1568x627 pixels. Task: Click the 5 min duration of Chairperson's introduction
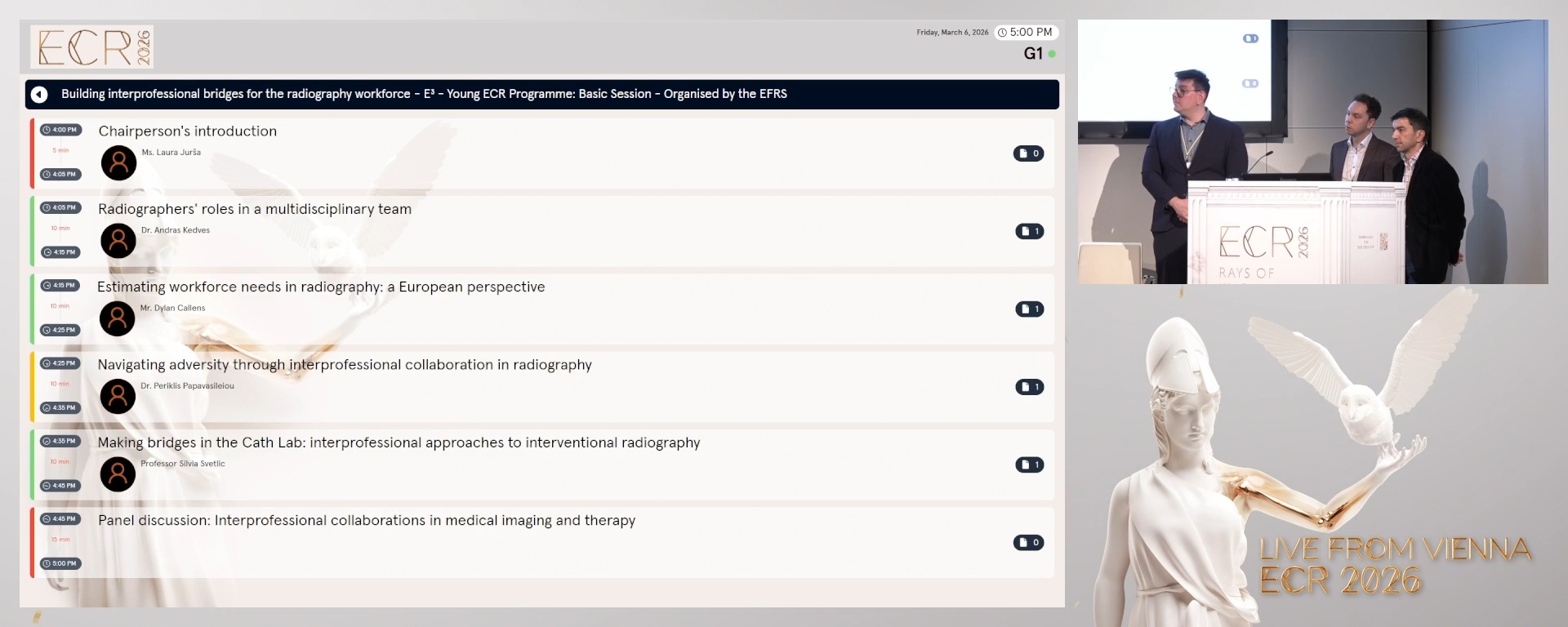(x=60, y=150)
